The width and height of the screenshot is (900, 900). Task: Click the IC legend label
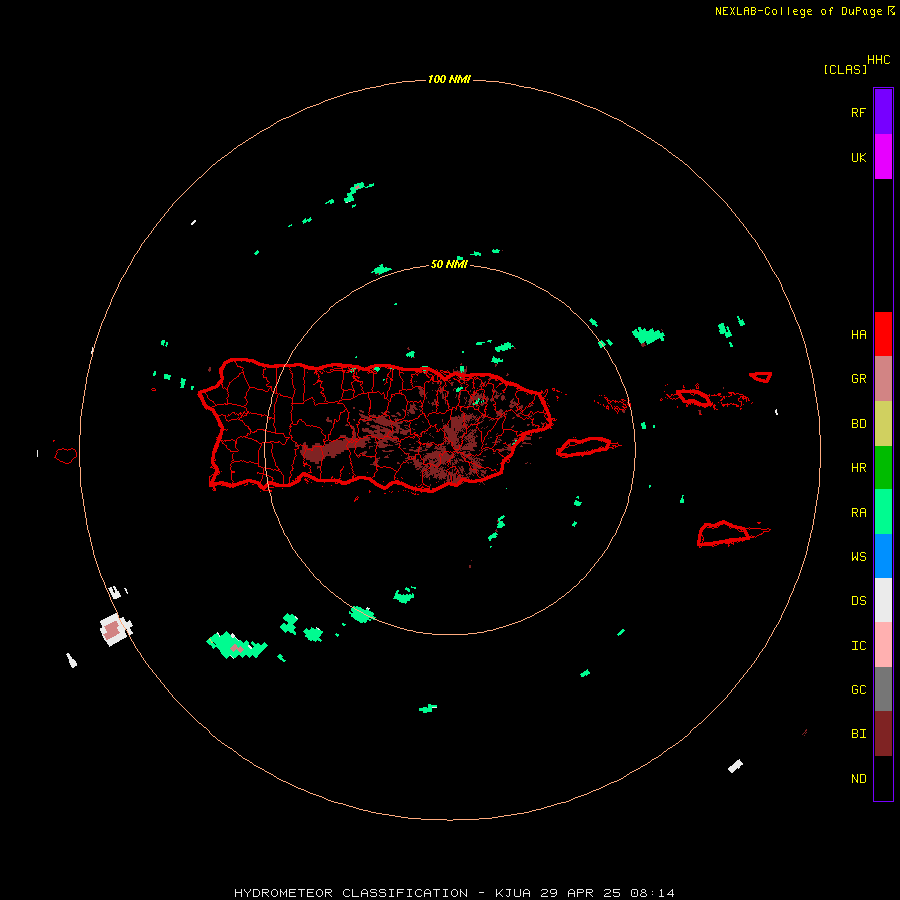pyautogui.click(x=859, y=646)
